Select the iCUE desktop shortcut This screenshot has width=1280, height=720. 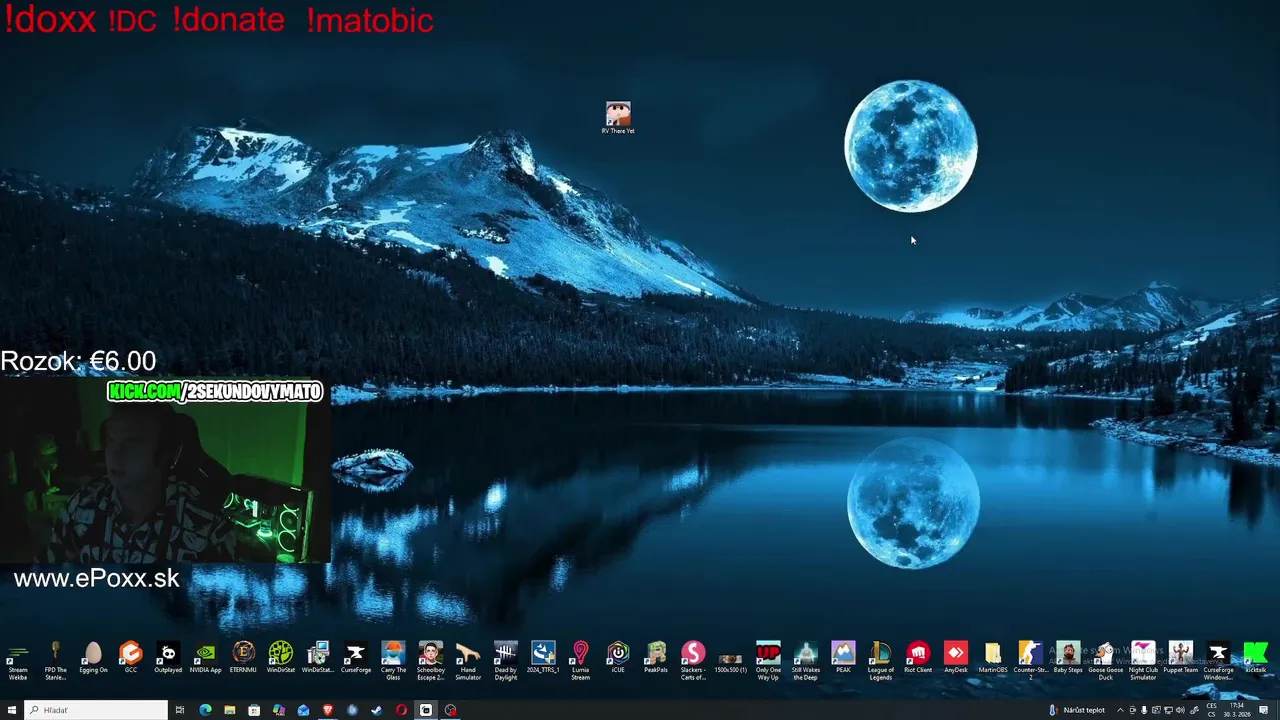tap(618, 657)
